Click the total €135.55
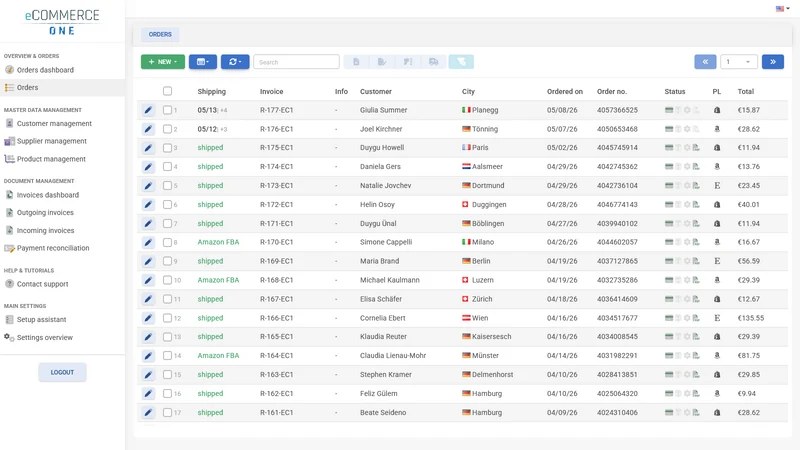This screenshot has width=800, height=450. click(x=751, y=318)
